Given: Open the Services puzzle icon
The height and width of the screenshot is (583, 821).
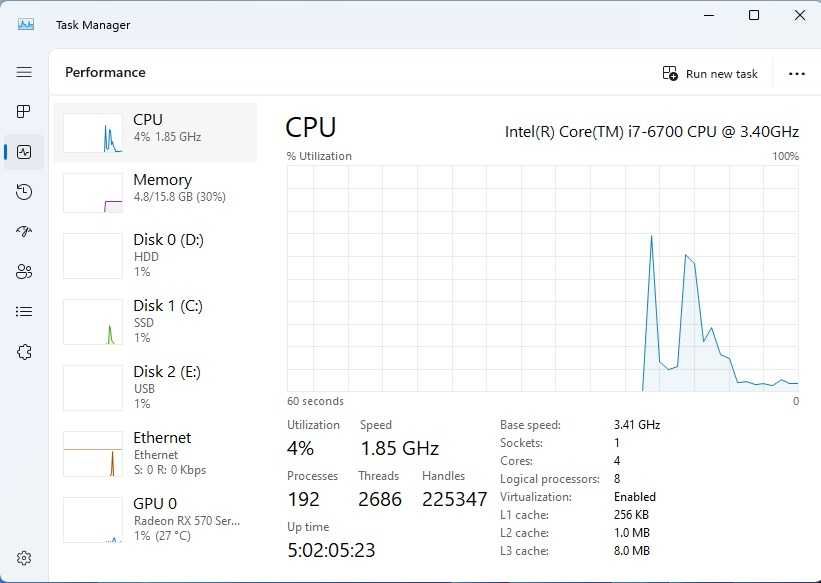Looking at the screenshot, I should point(25,351).
